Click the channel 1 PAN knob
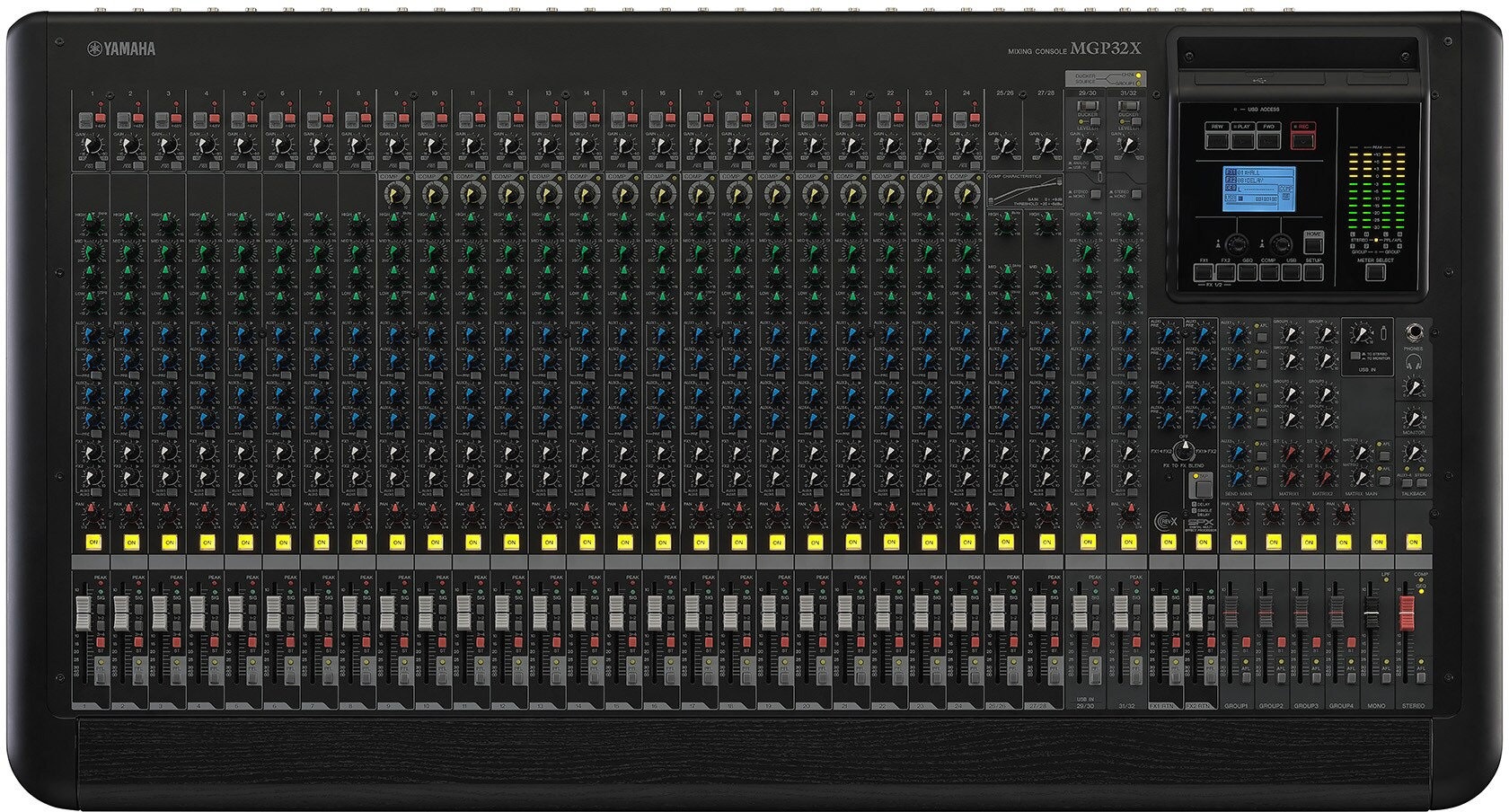This screenshot has height=812, width=1509. pos(93,516)
